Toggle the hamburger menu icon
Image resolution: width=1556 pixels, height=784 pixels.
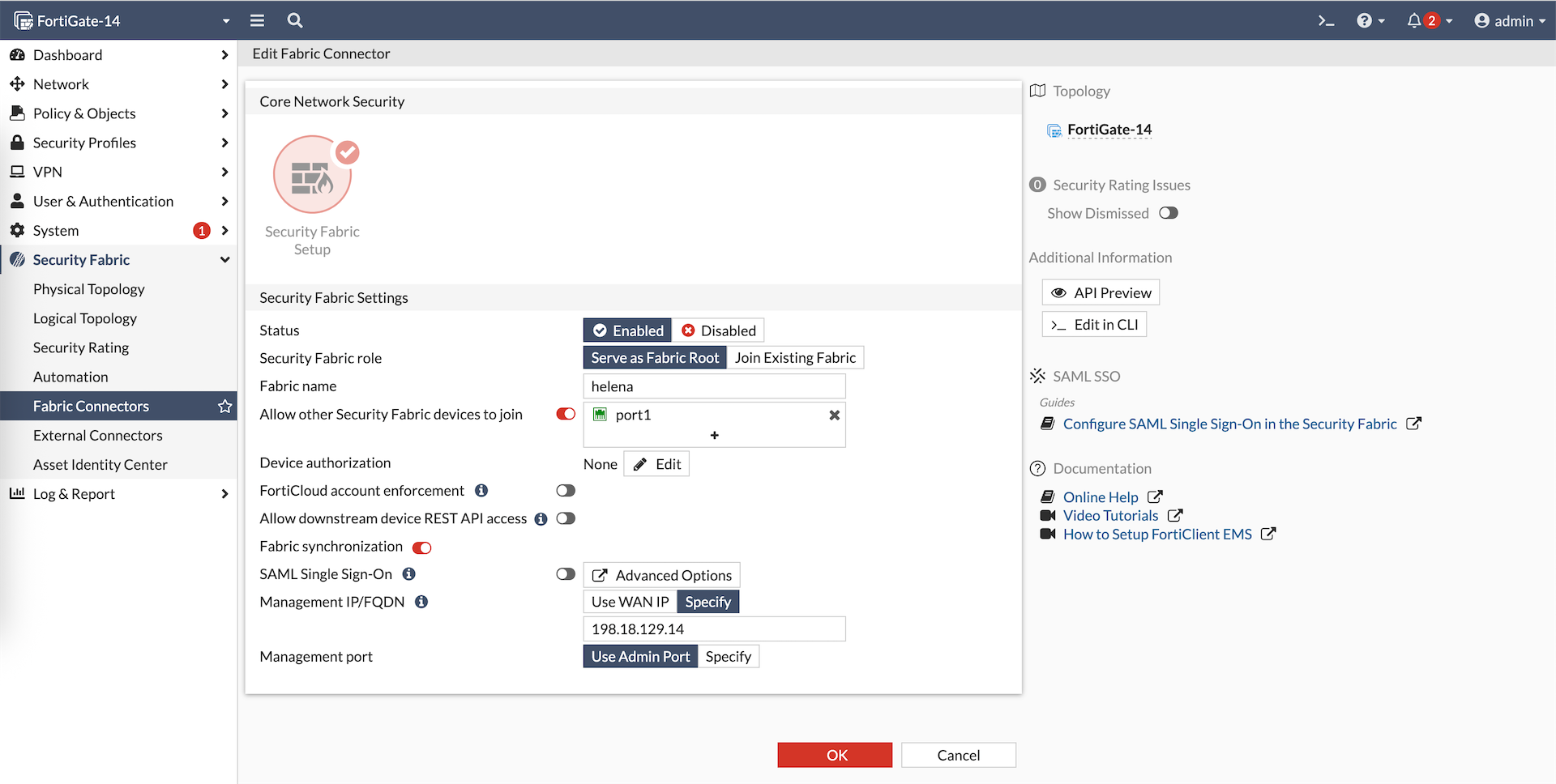(257, 21)
